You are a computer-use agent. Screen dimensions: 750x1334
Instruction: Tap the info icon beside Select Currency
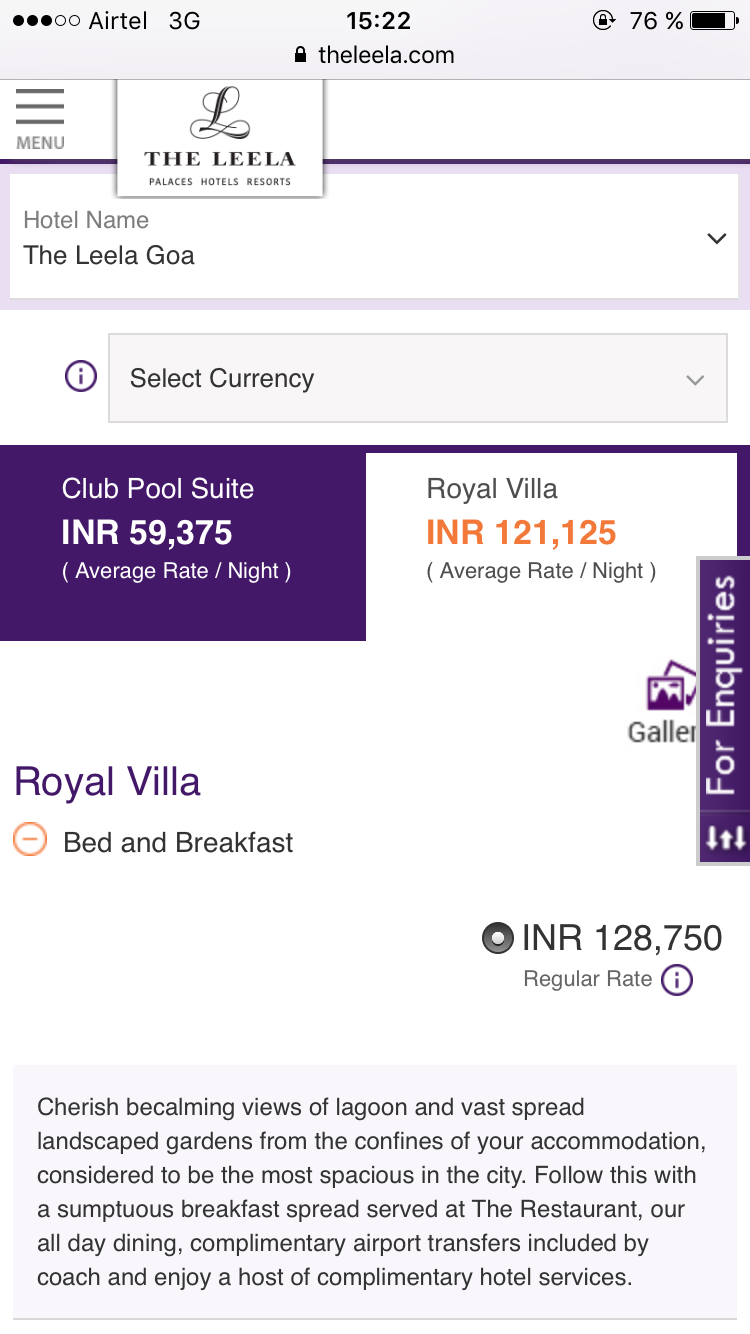tap(81, 377)
